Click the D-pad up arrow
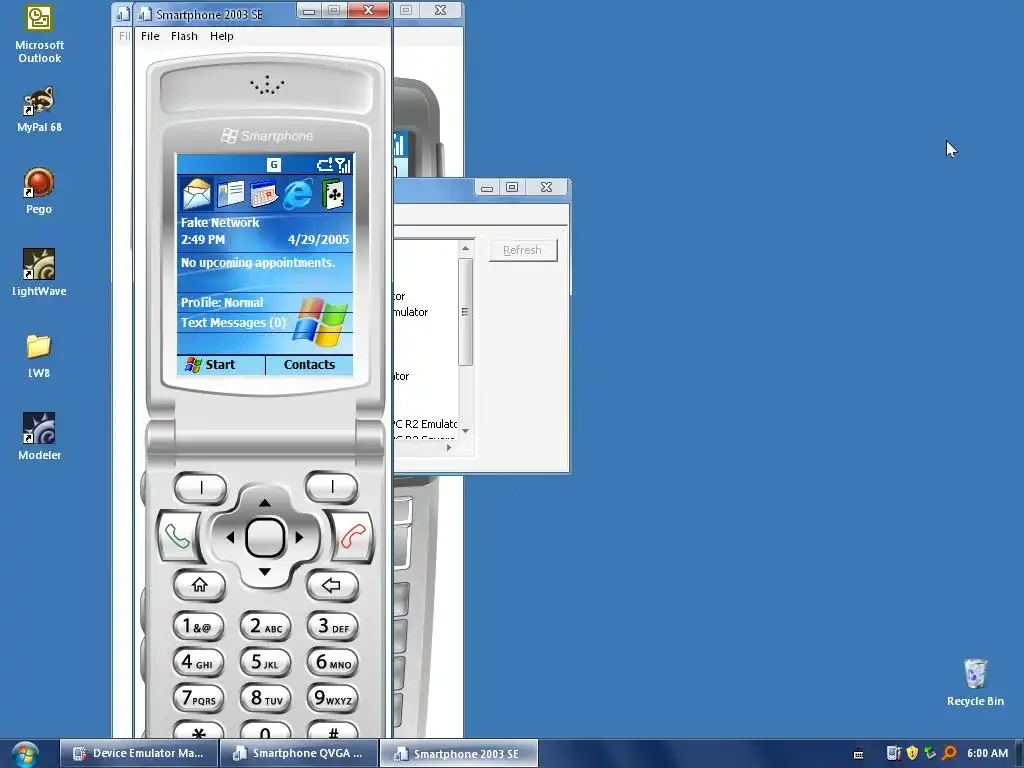Viewport: 1024px width, 768px height. pos(264,503)
